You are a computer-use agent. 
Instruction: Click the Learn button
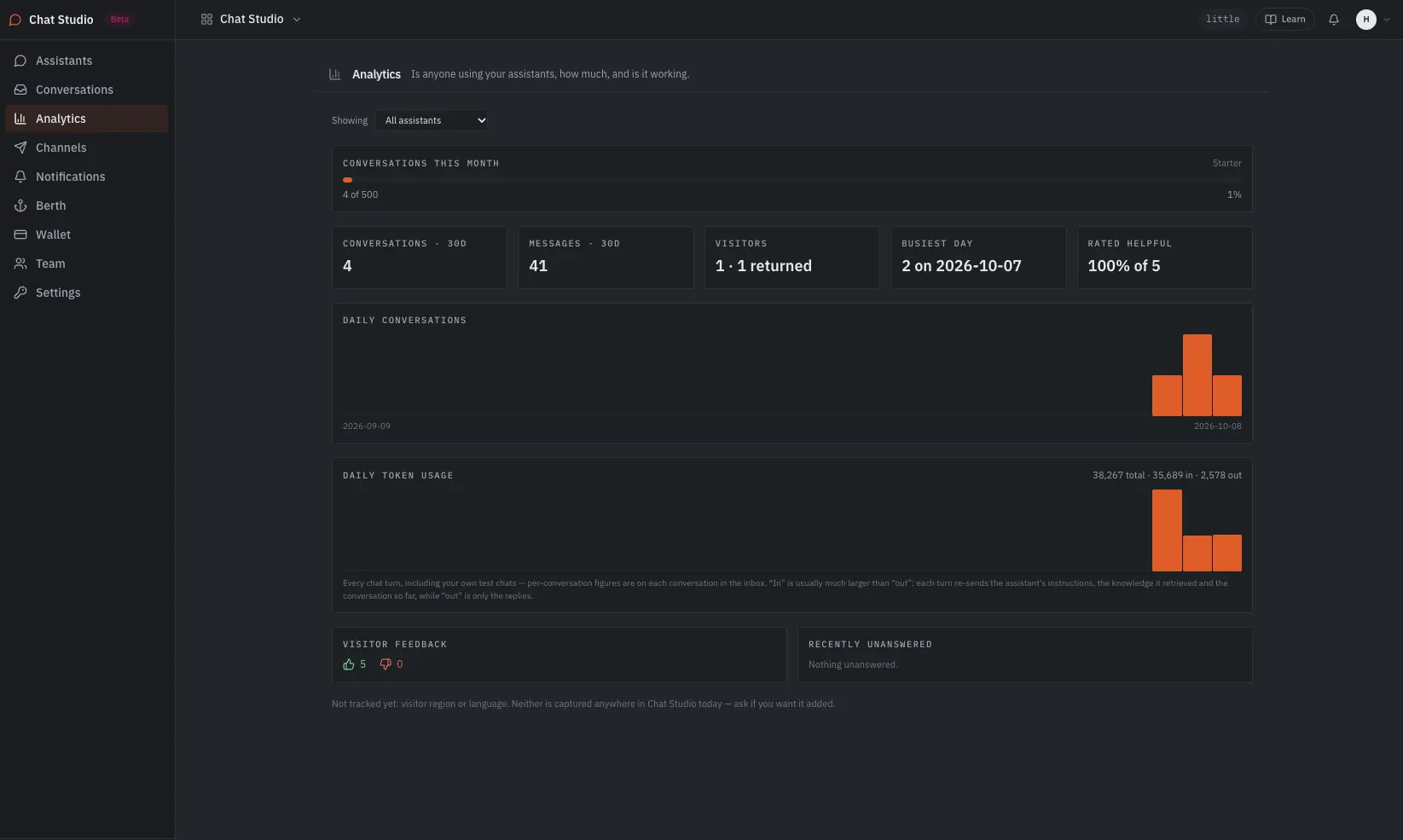tap(1284, 19)
